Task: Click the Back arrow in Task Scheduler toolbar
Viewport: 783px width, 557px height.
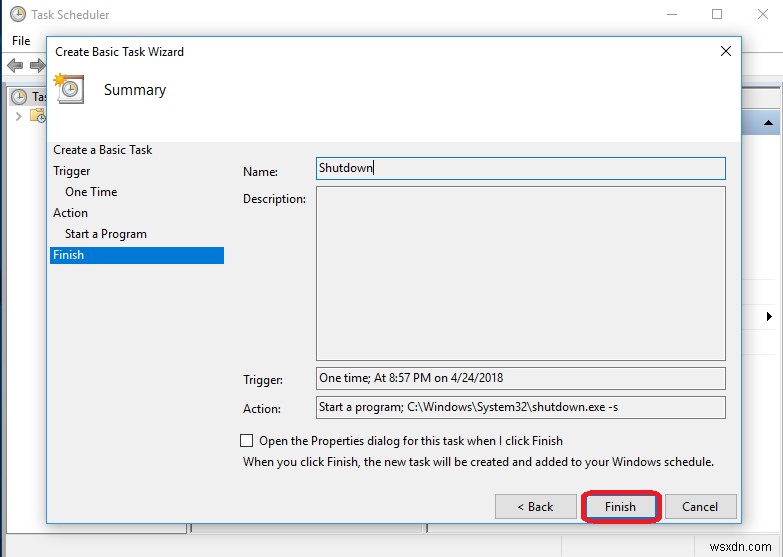Action: point(15,65)
